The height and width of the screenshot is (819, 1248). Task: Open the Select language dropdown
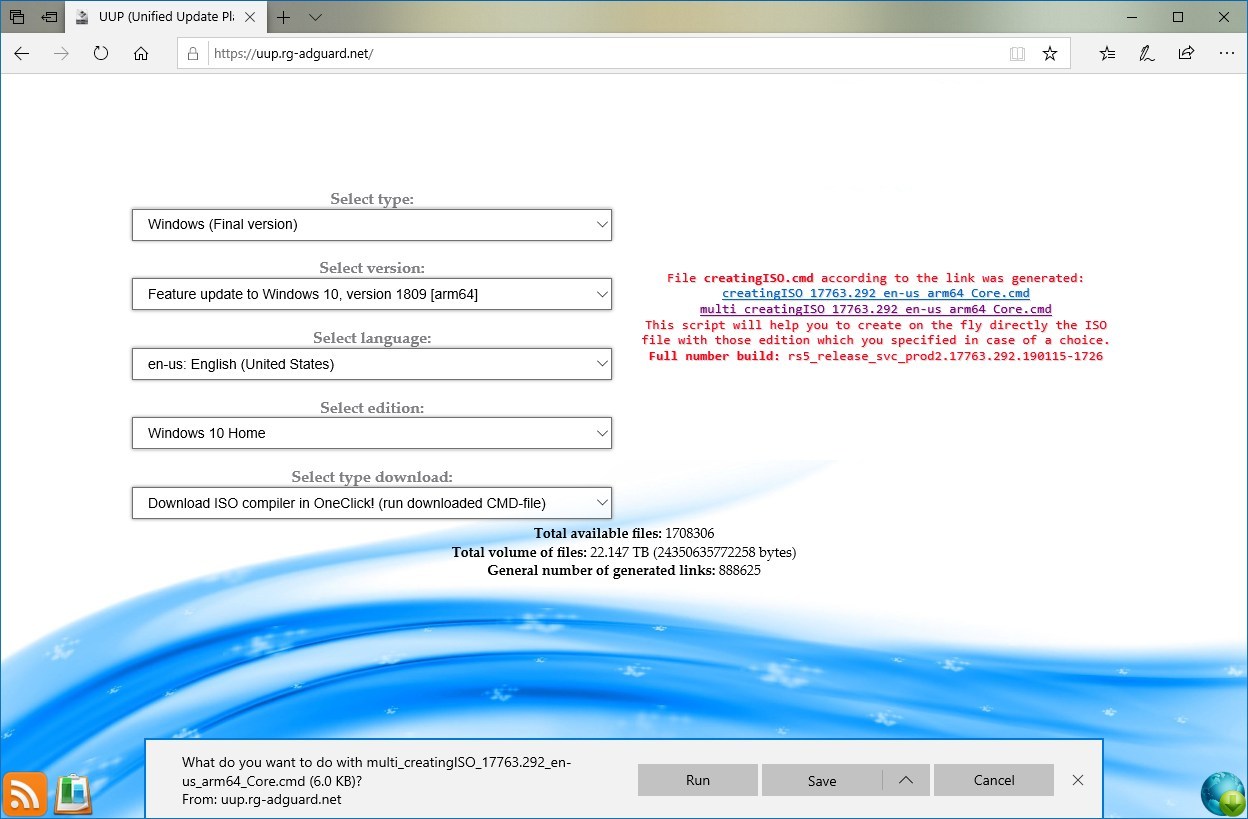click(x=372, y=364)
